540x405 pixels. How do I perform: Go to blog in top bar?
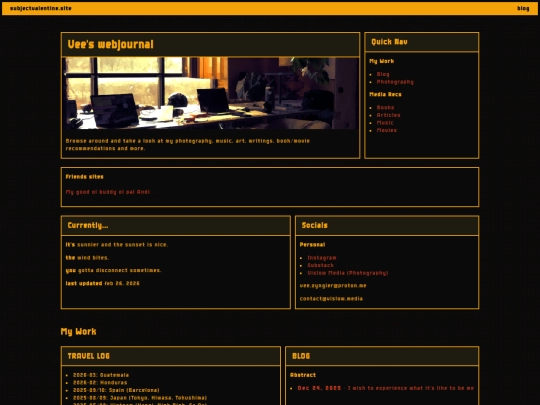click(x=523, y=8)
